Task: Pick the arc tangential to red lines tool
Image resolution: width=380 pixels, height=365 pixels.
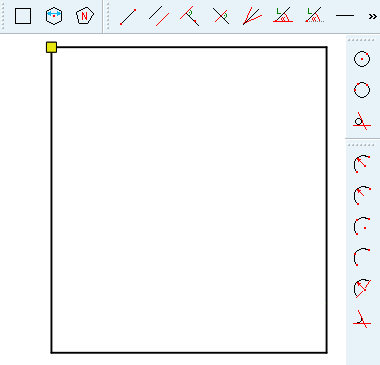Action: [362, 319]
